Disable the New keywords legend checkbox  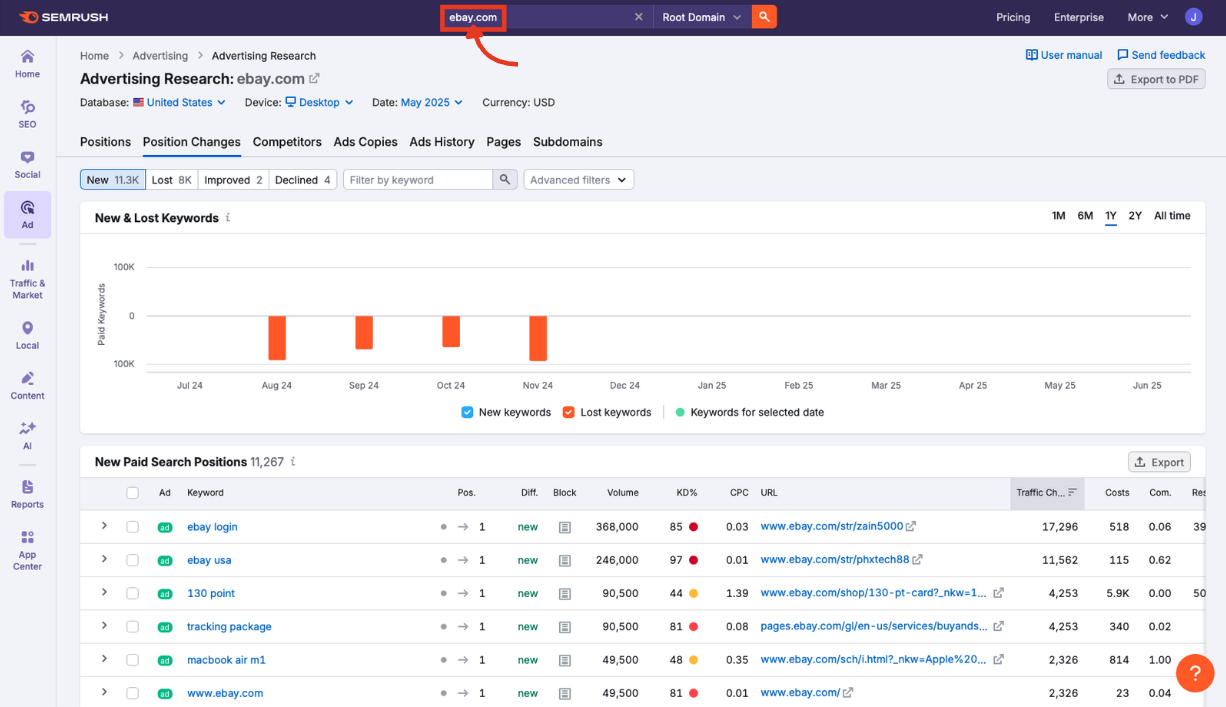pos(466,412)
